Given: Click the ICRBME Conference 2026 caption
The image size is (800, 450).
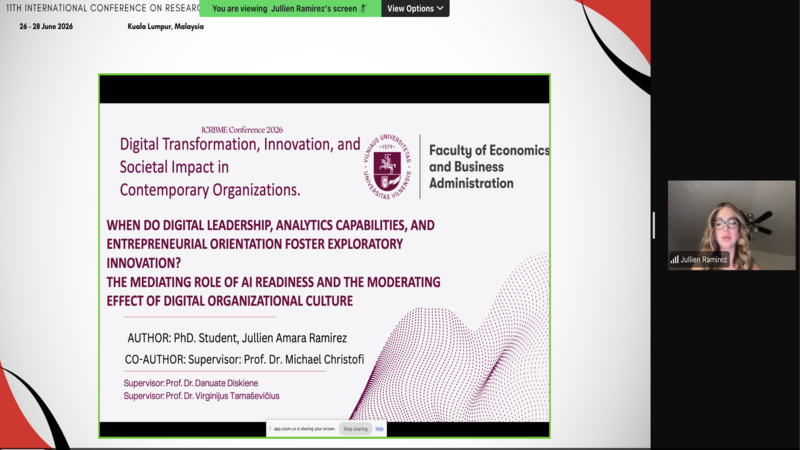Looking at the screenshot, I should click(x=242, y=130).
